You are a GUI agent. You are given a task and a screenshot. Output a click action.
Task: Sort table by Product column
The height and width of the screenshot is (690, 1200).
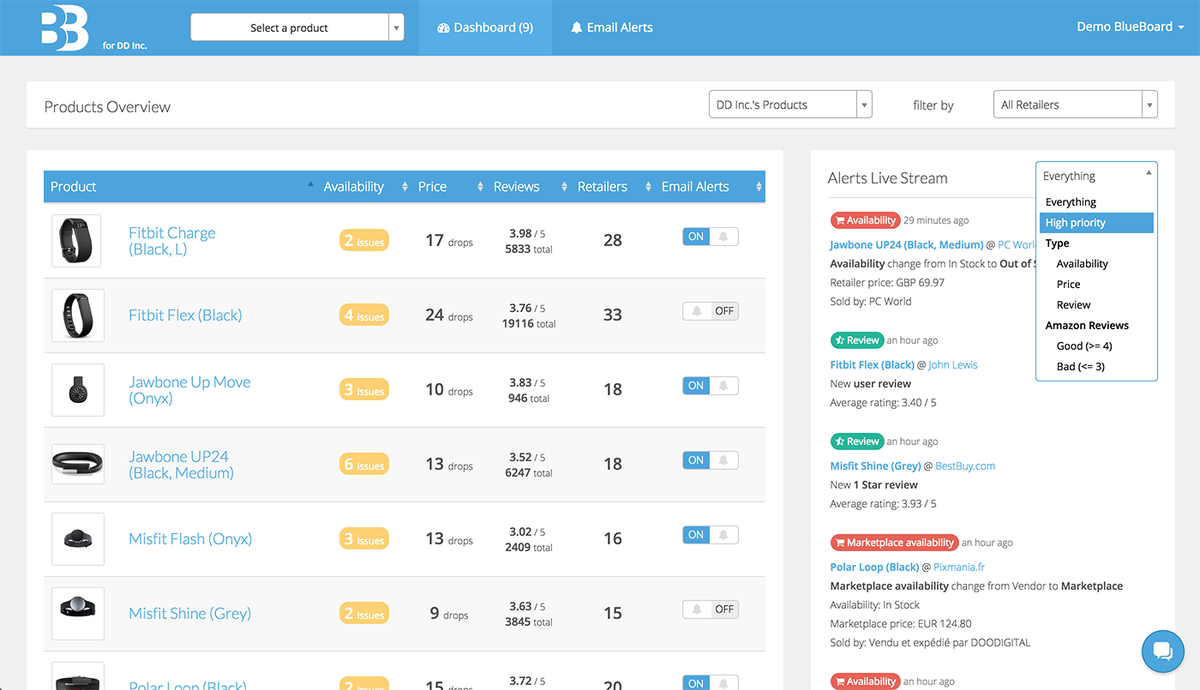pyautogui.click(x=180, y=186)
